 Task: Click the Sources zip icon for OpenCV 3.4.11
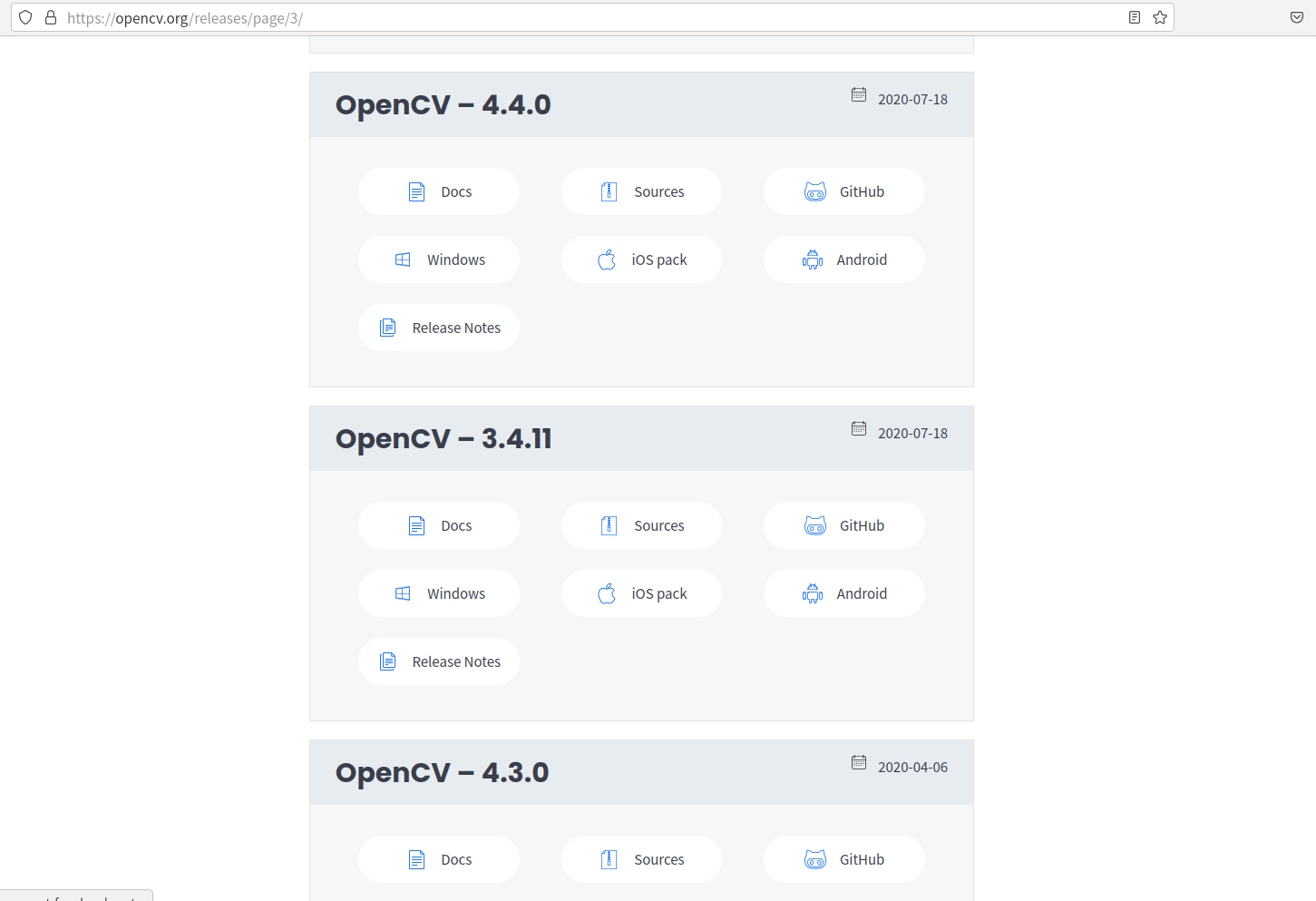pyautogui.click(x=609, y=525)
